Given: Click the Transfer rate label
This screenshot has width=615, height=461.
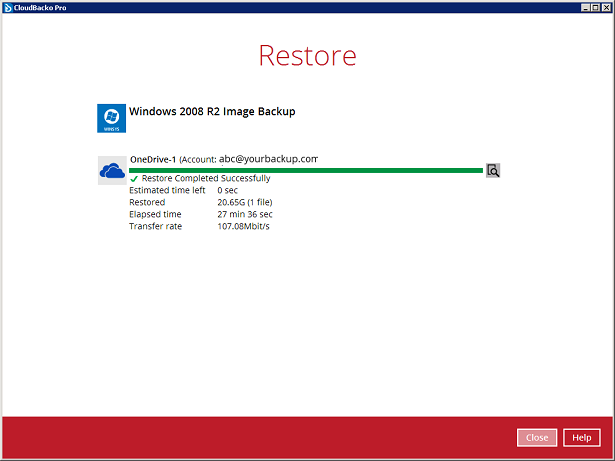Looking at the screenshot, I should tap(155, 226).
